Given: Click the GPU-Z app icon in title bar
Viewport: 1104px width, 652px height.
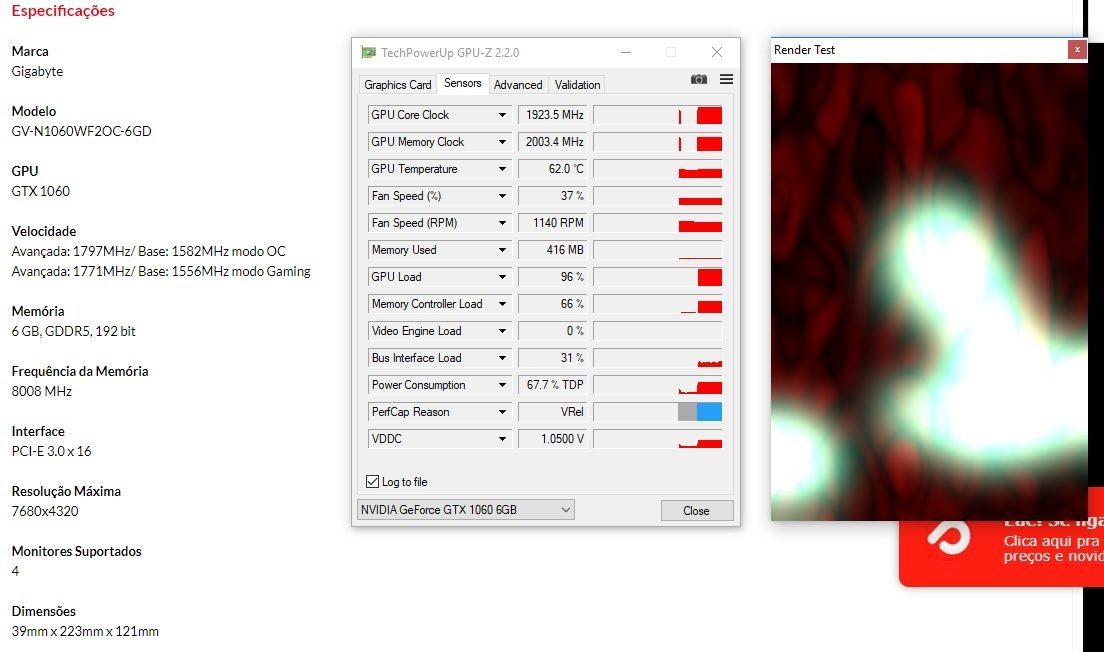Looking at the screenshot, I should tap(368, 52).
